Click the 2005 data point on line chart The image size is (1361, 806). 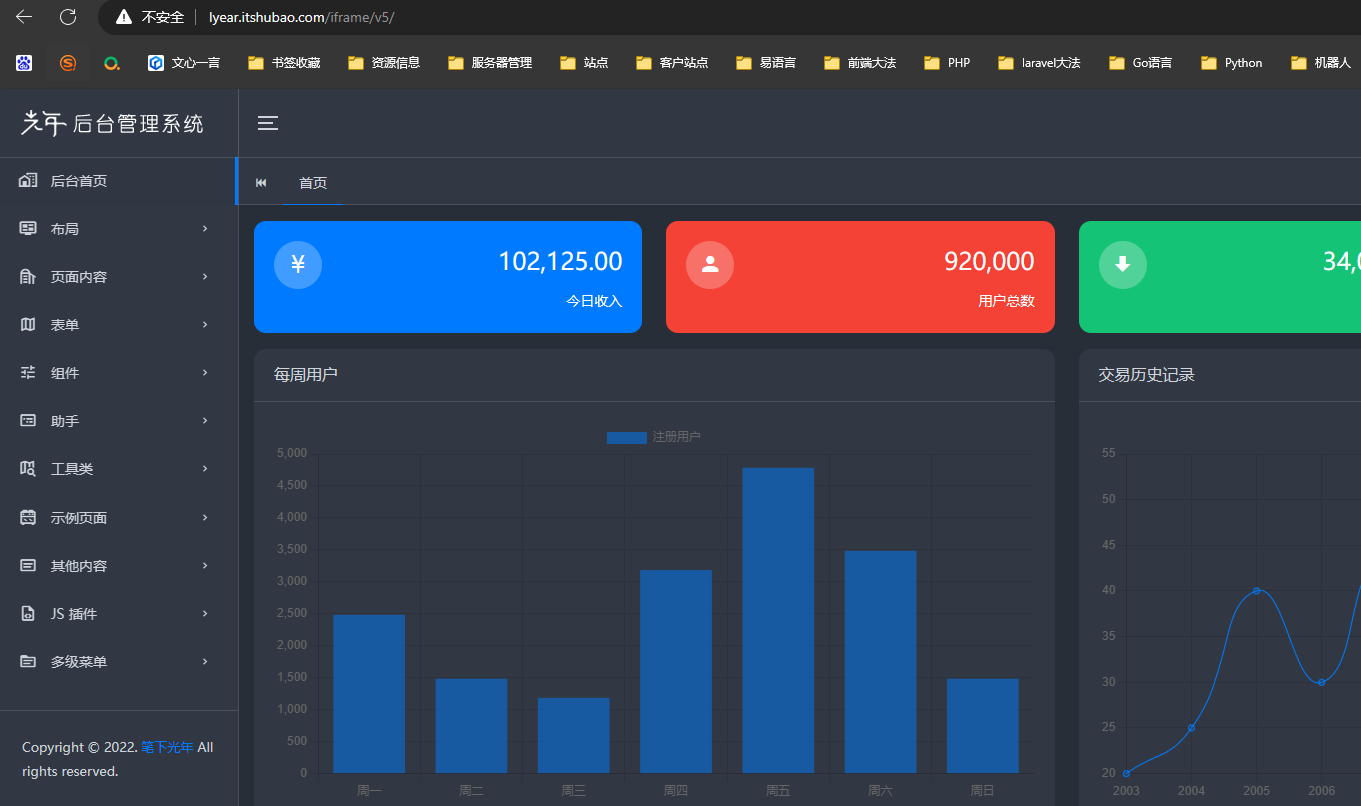1256,590
